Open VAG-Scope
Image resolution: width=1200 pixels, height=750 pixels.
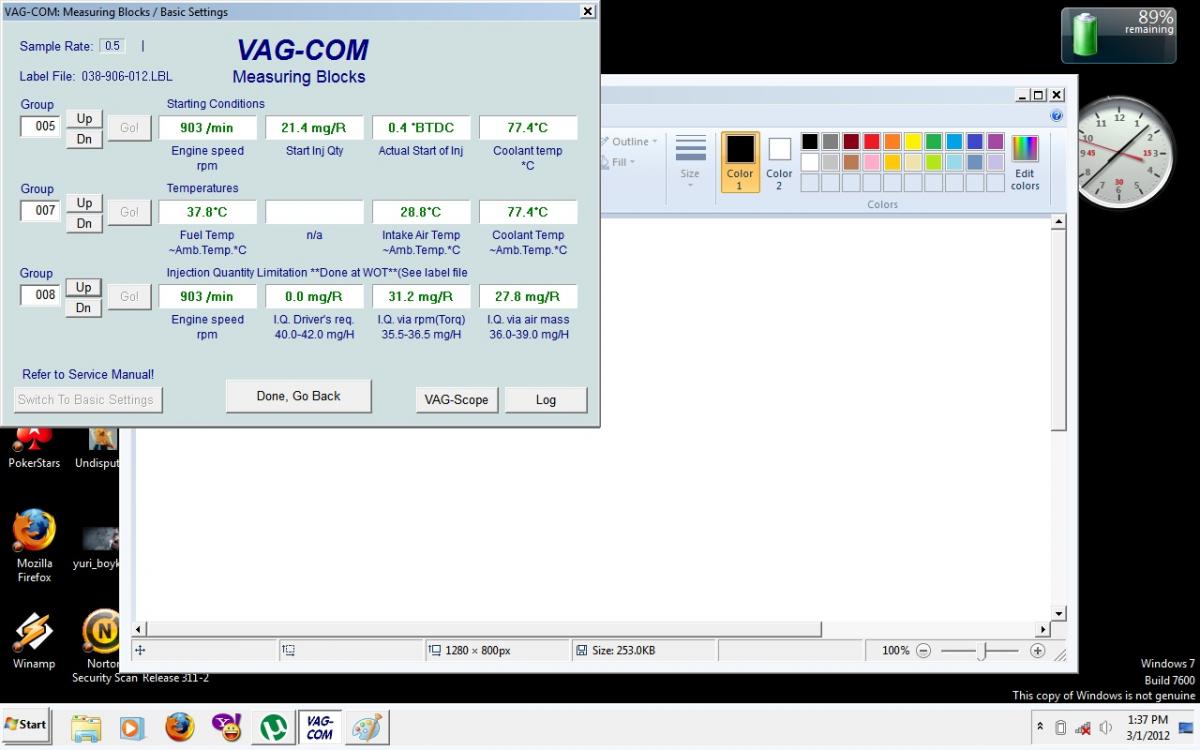(x=456, y=399)
